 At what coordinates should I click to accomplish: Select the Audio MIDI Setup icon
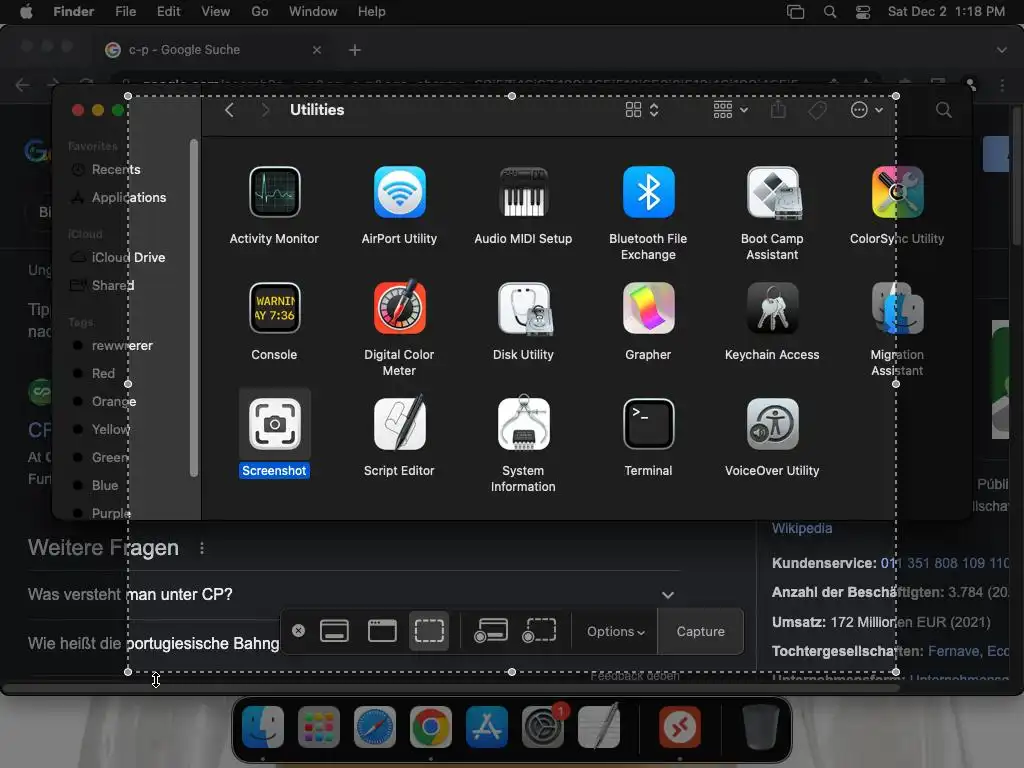pos(523,192)
